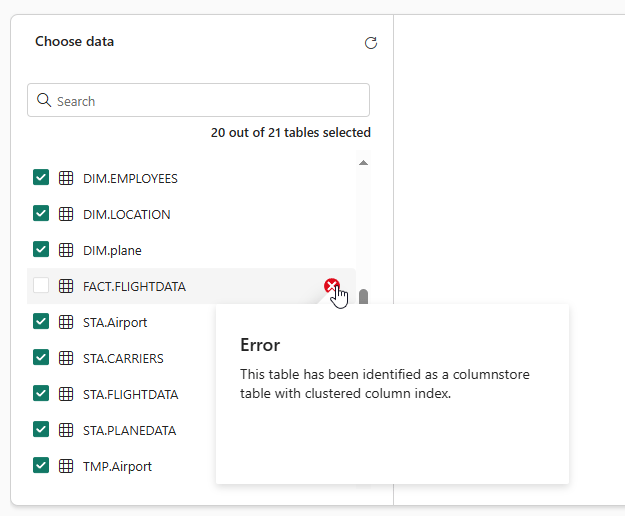Image resolution: width=625 pixels, height=516 pixels.
Task: Uncheck the DIM.plane table checkbox
Action: 41,250
